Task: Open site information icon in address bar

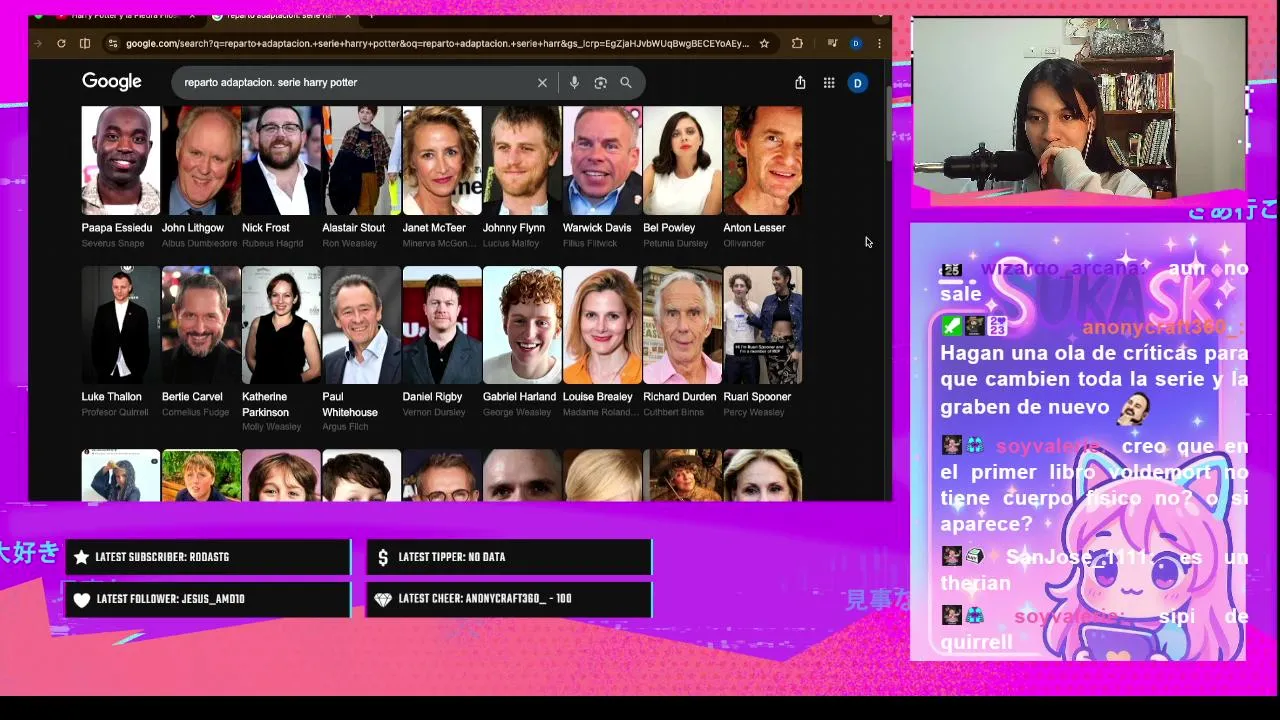Action: [112, 43]
